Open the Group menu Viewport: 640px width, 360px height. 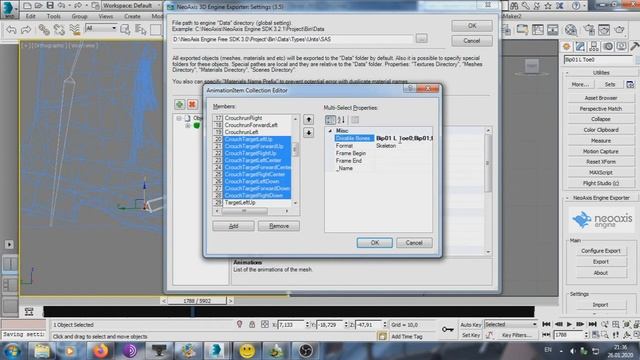click(79, 16)
